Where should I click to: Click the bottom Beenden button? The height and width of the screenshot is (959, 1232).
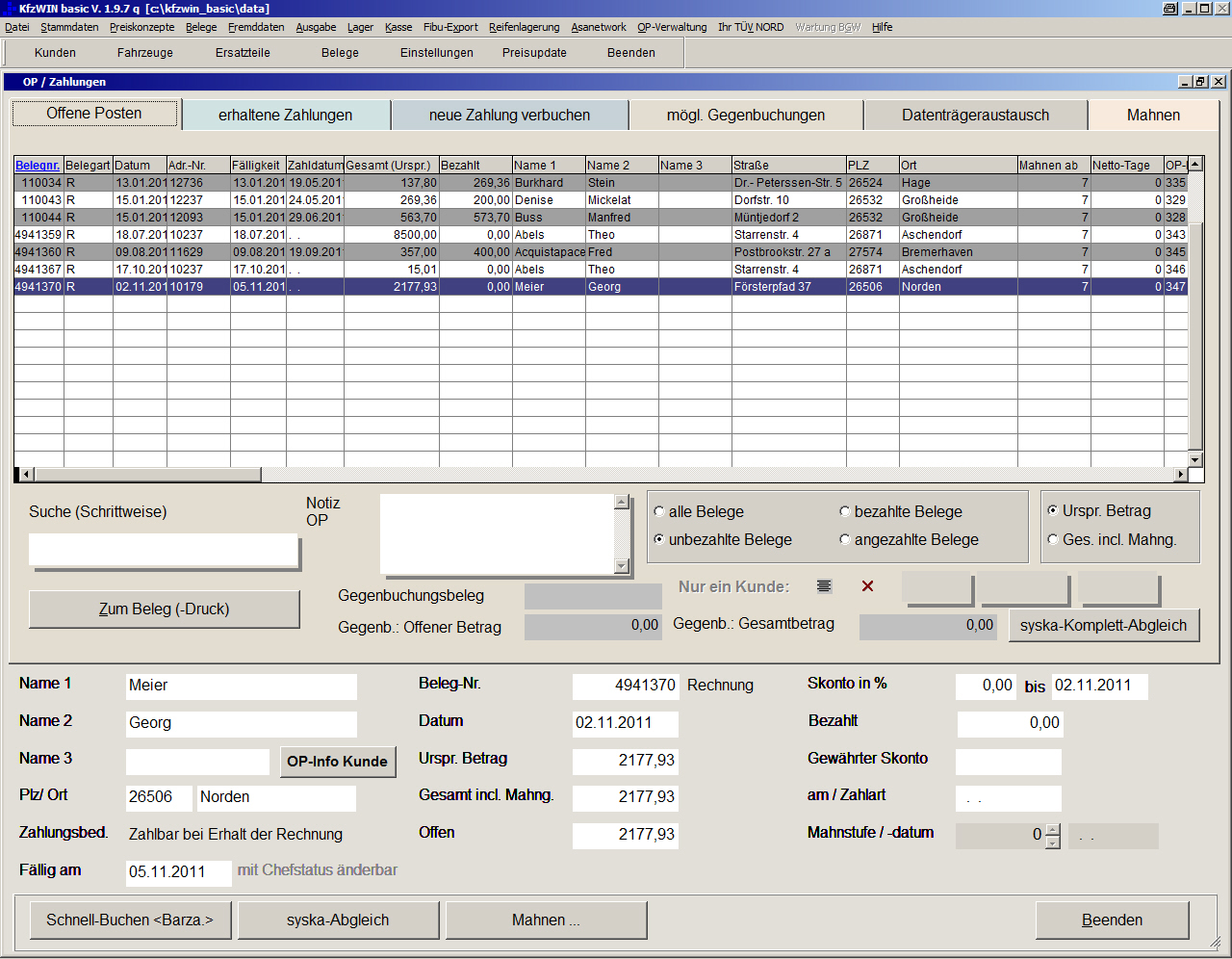(x=1113, y=920)
